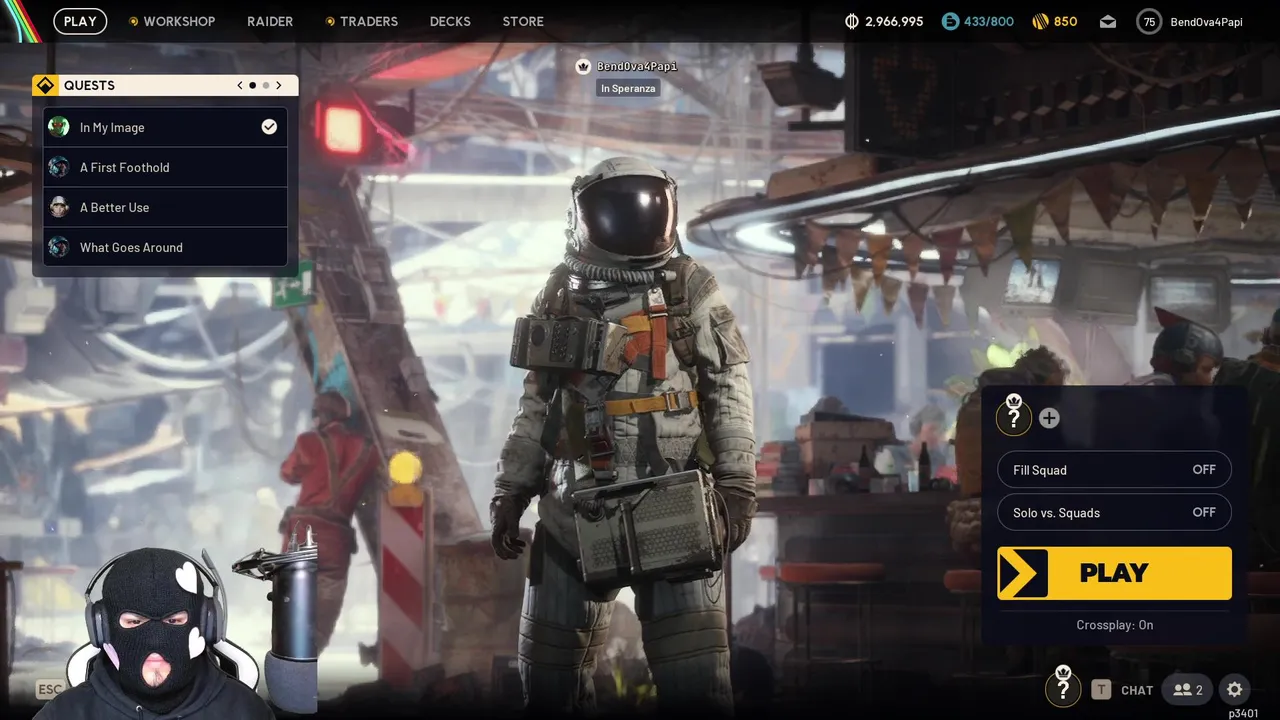Open the STORE tab
1280x720 pixels.
point(523,21)
